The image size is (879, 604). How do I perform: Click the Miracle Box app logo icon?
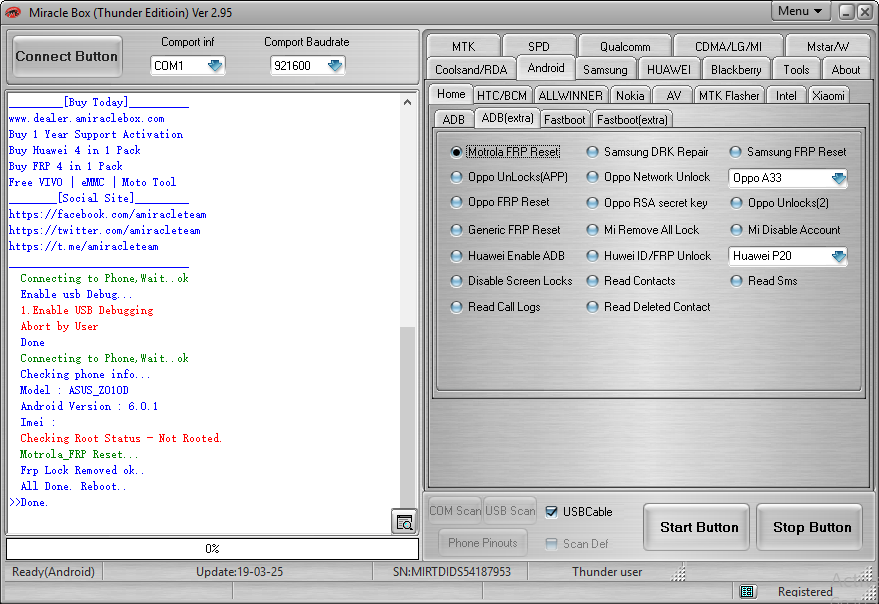[x=13, y=12]
